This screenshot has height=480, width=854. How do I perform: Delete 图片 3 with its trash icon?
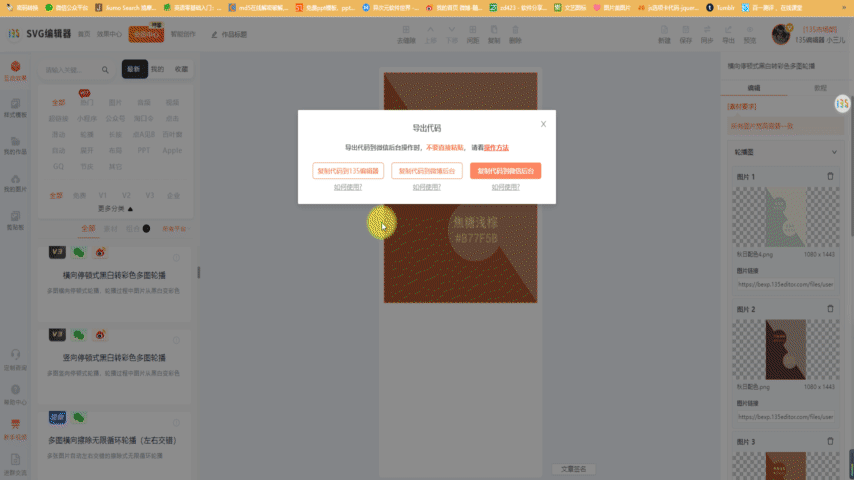830,441
